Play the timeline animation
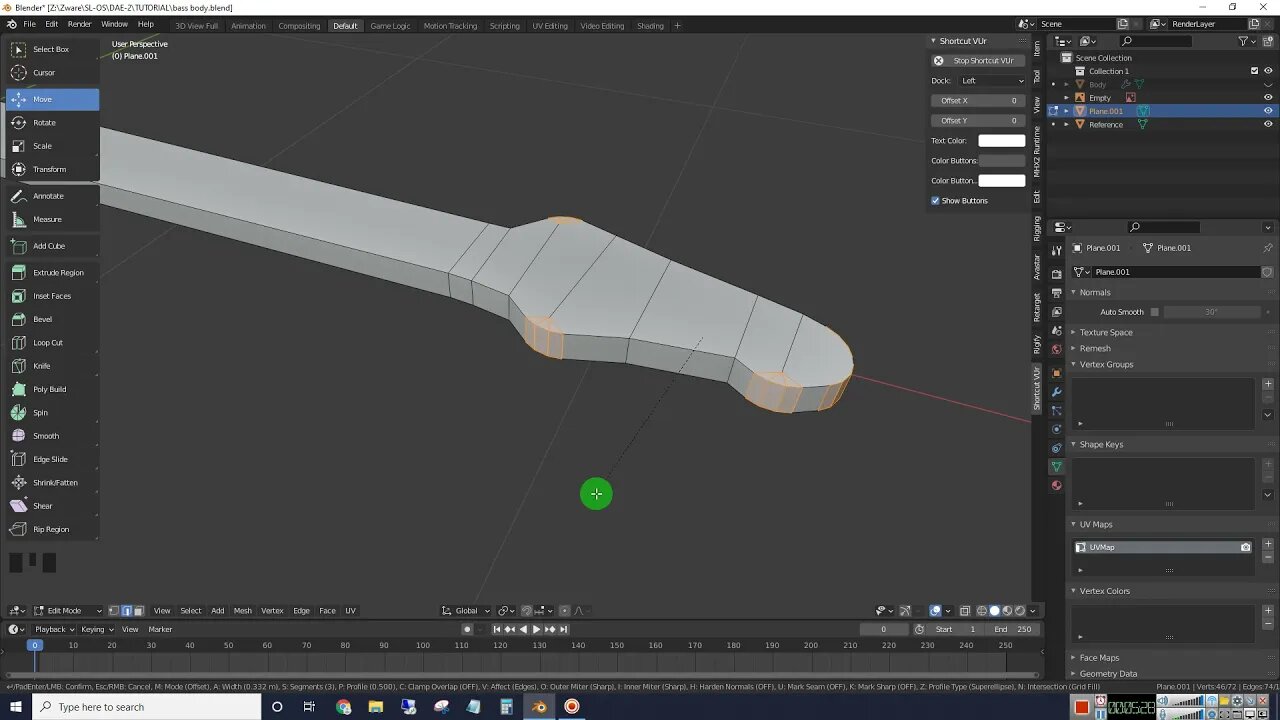 tap(536, 629)
